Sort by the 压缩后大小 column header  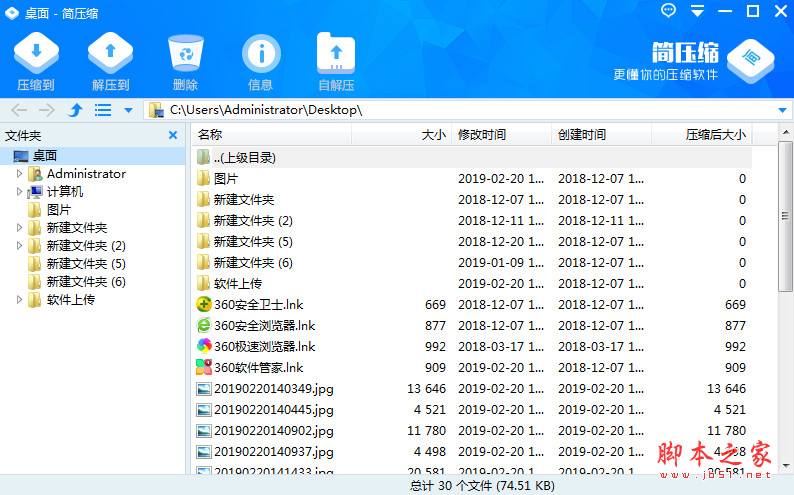(702, 135)
